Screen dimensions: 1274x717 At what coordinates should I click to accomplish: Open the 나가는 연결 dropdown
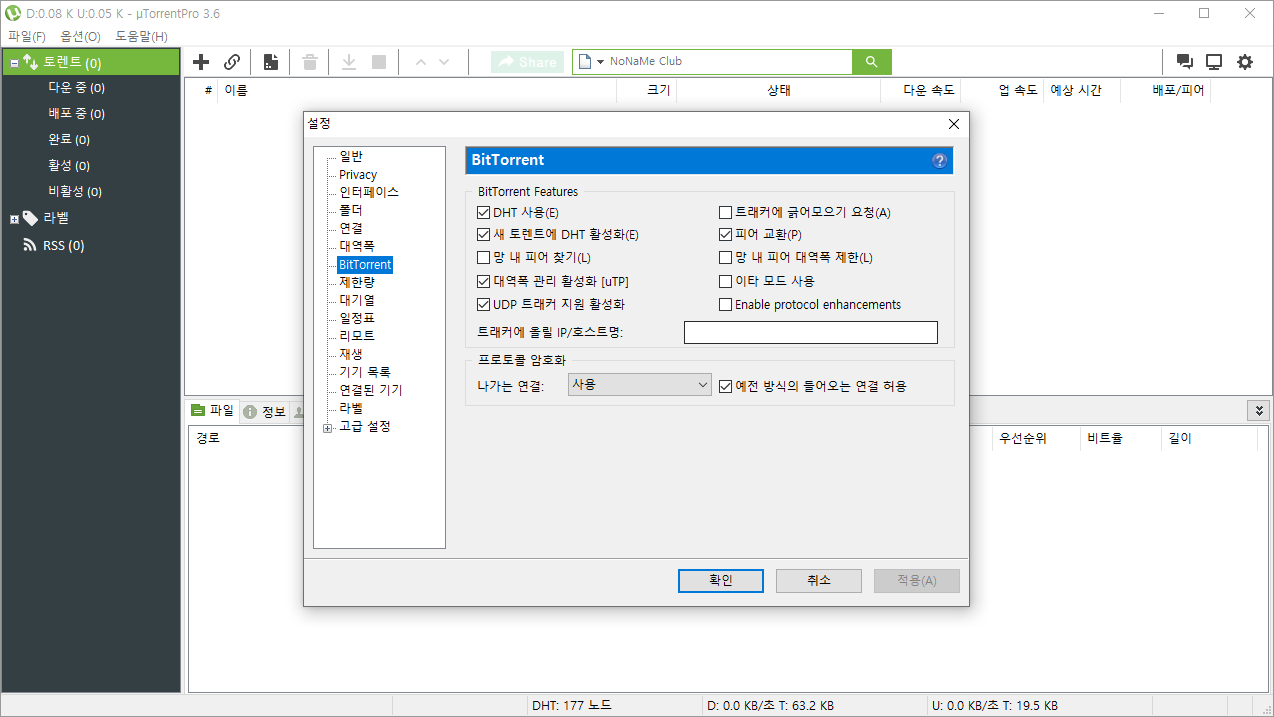(639, 384)
